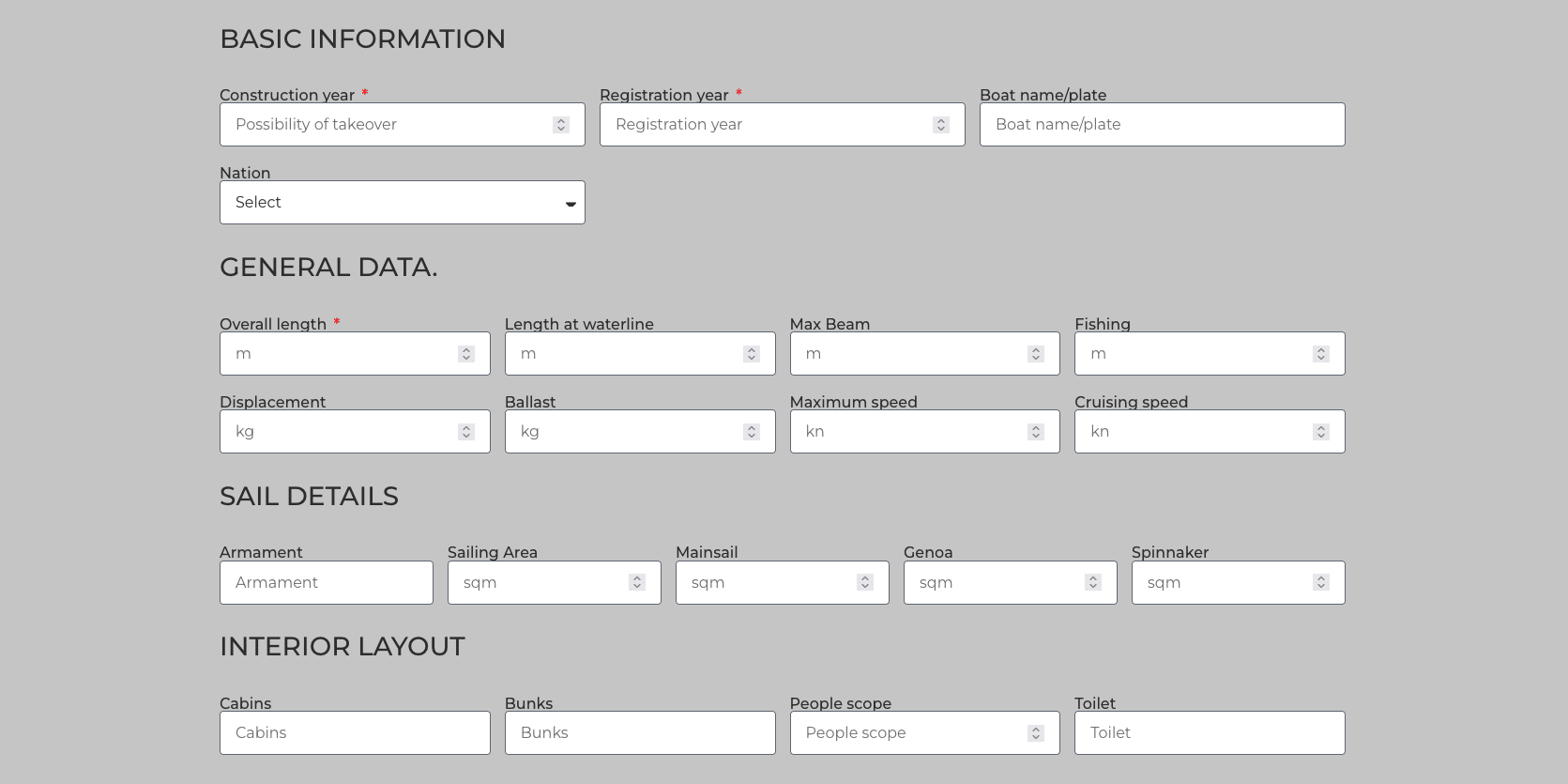Click into the Length at waterline field
The height and width of the screenshot is (784, 1568).
pyautogui.click(x=624, y=354)
